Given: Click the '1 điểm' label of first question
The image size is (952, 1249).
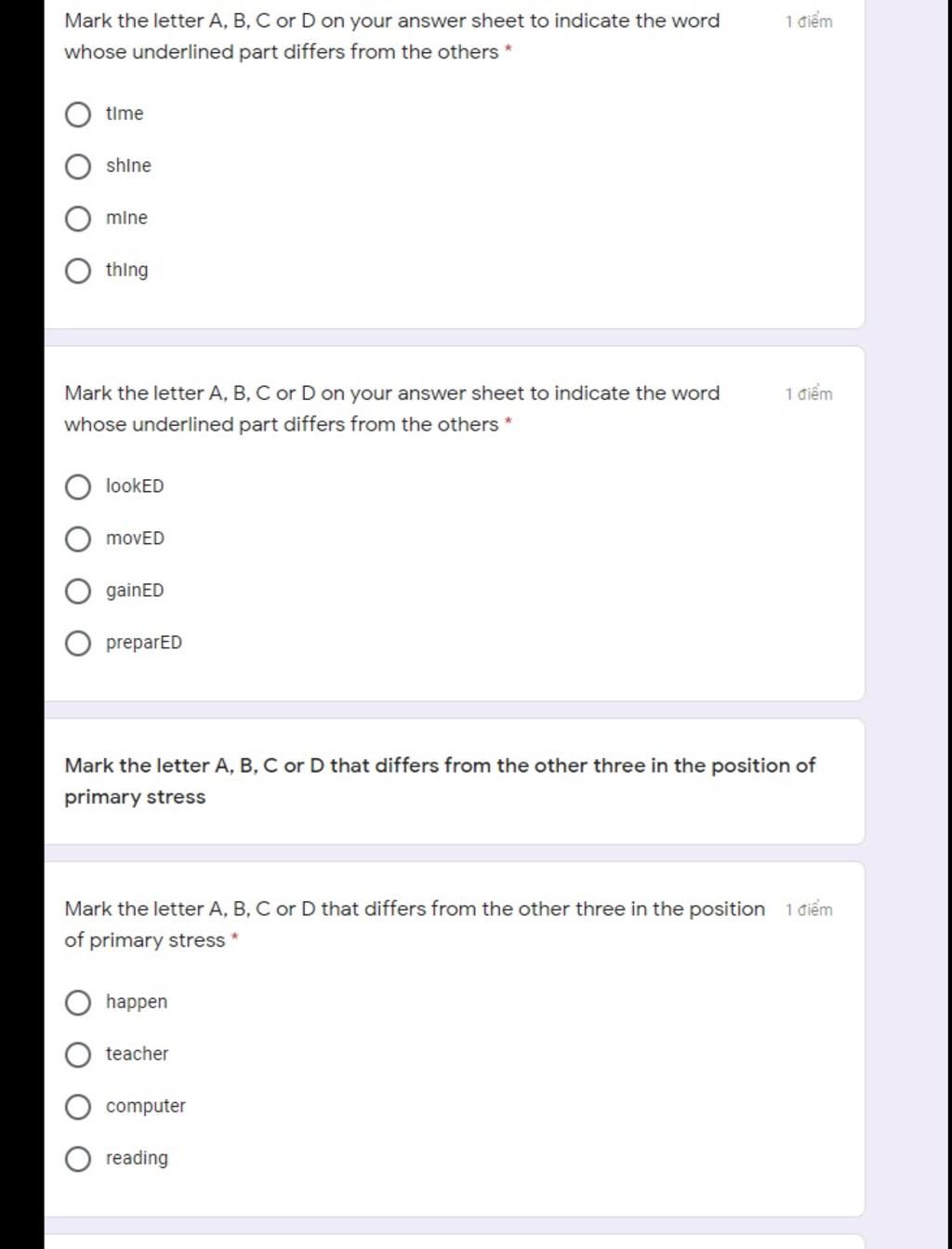Looking at the screenshot, I should pyautogui.click(x=809, y=21).
